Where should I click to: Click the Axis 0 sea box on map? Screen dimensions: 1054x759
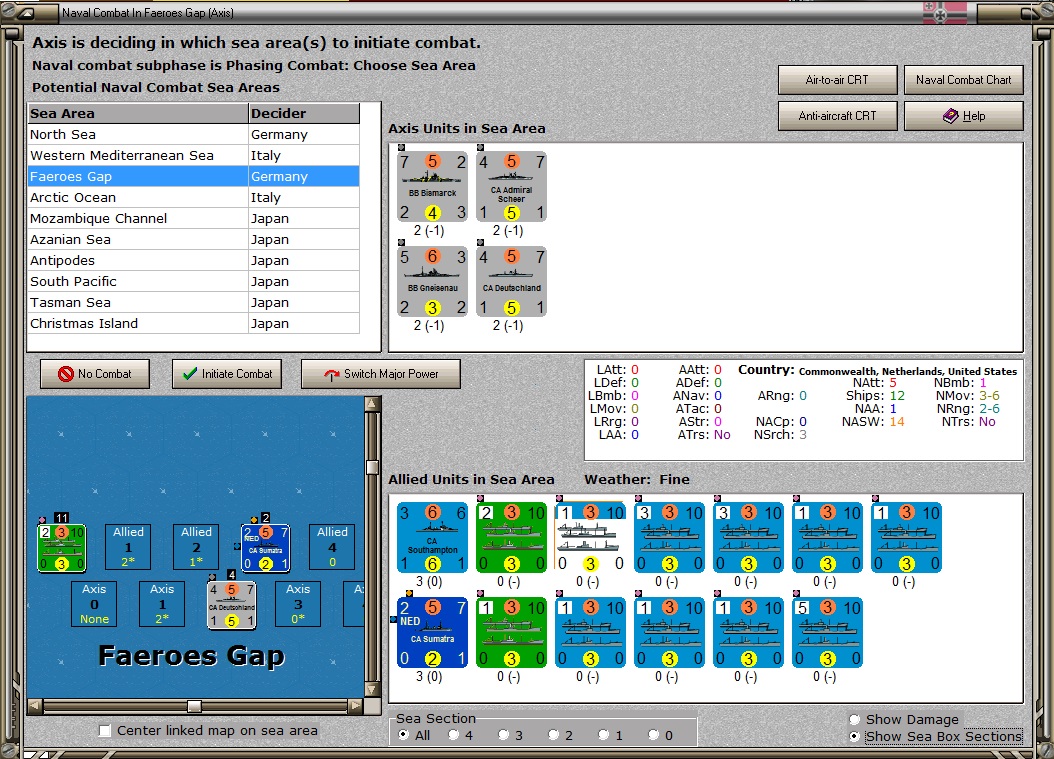(x=94, y=604)
